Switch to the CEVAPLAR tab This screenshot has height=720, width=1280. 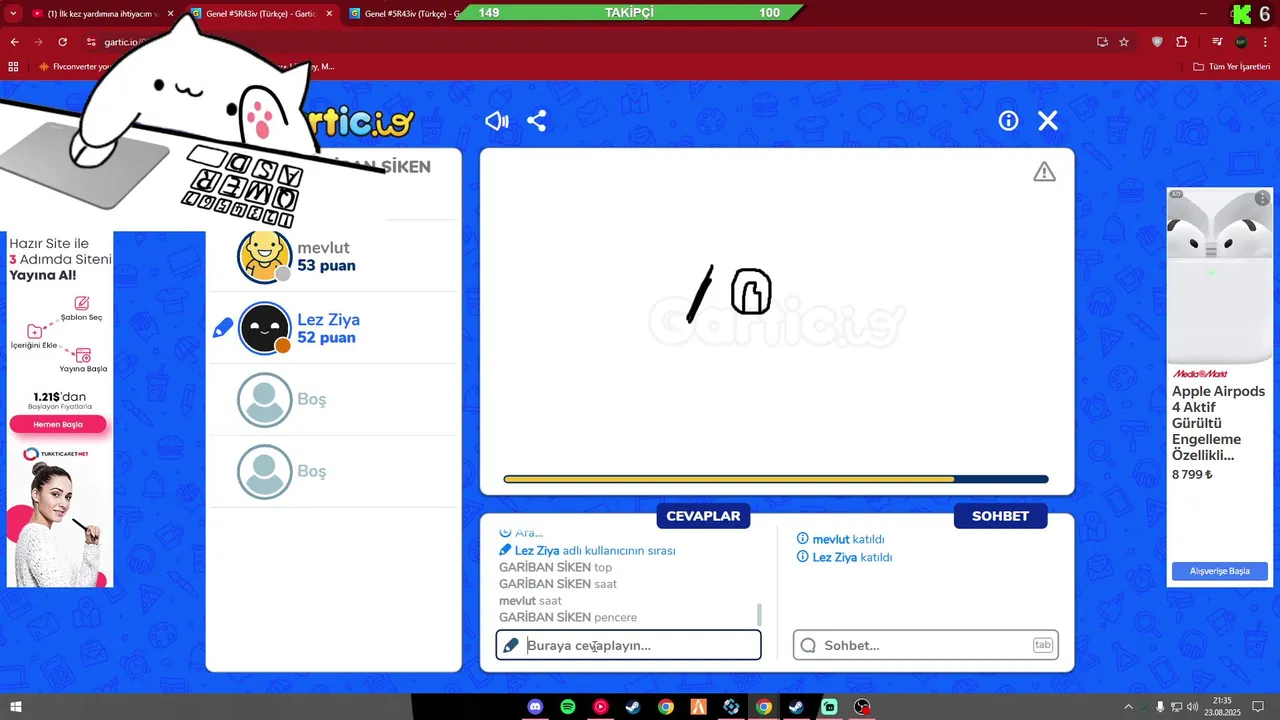(703, 516)
